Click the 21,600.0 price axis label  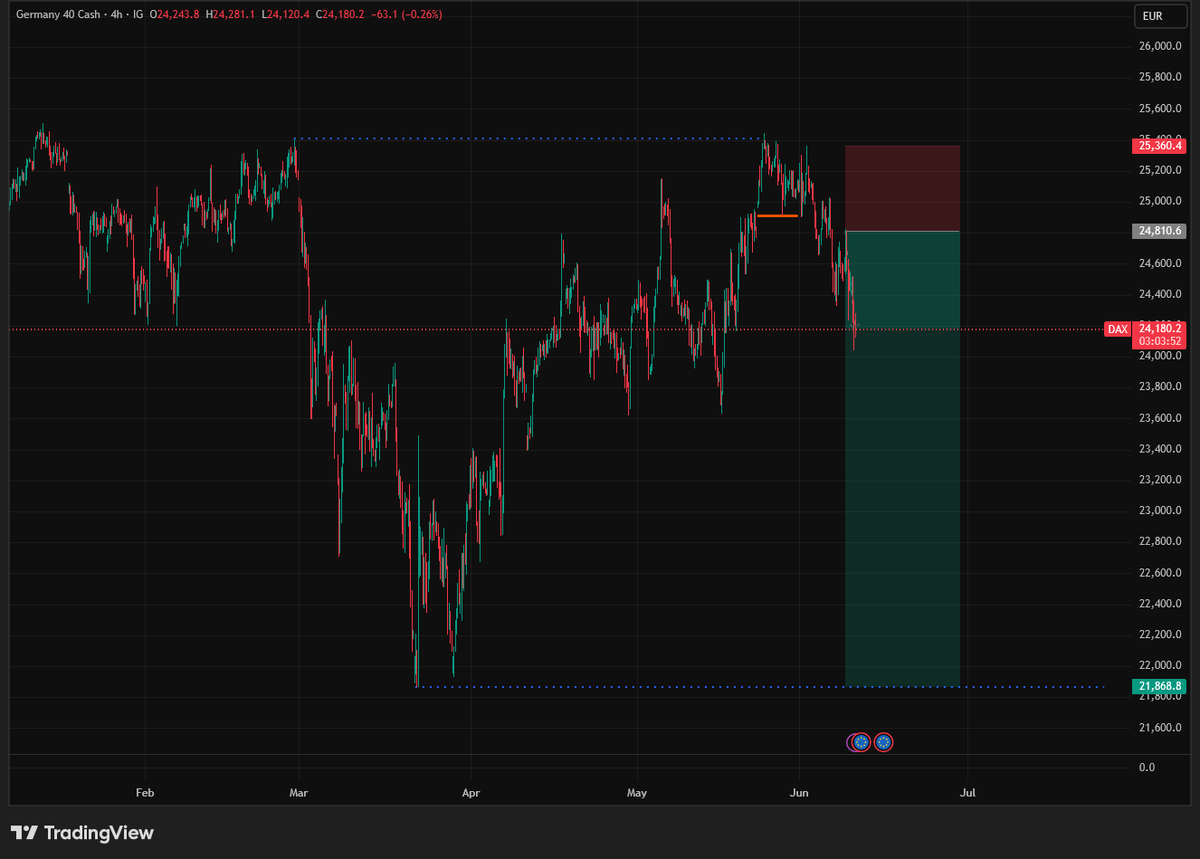pyautogui.click(x=1160, y=727)
